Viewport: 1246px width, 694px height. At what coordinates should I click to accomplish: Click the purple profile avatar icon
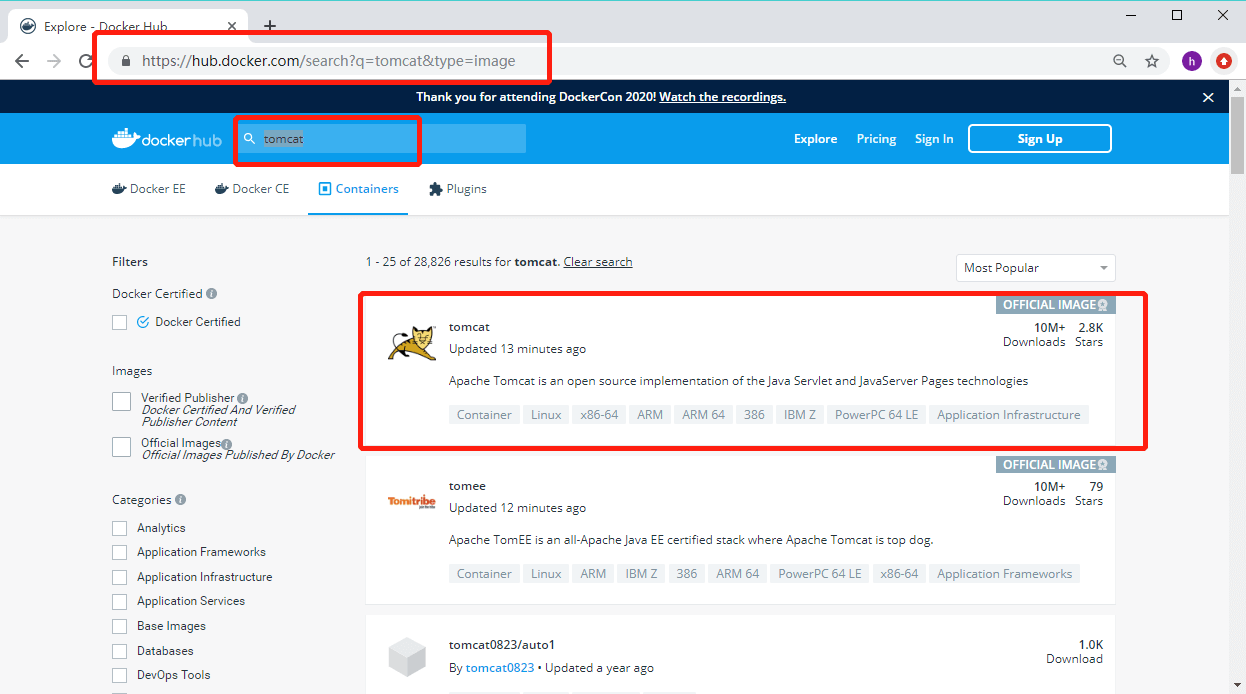pyautogui.click(x=1191, y=61)
